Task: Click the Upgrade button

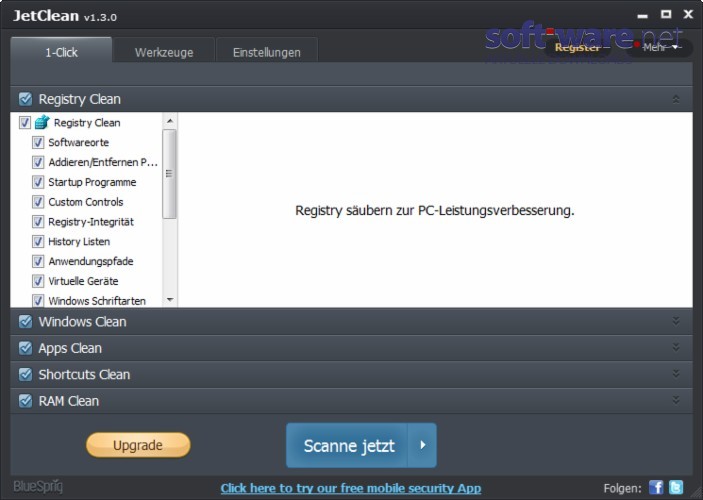Action: [138, 445]
